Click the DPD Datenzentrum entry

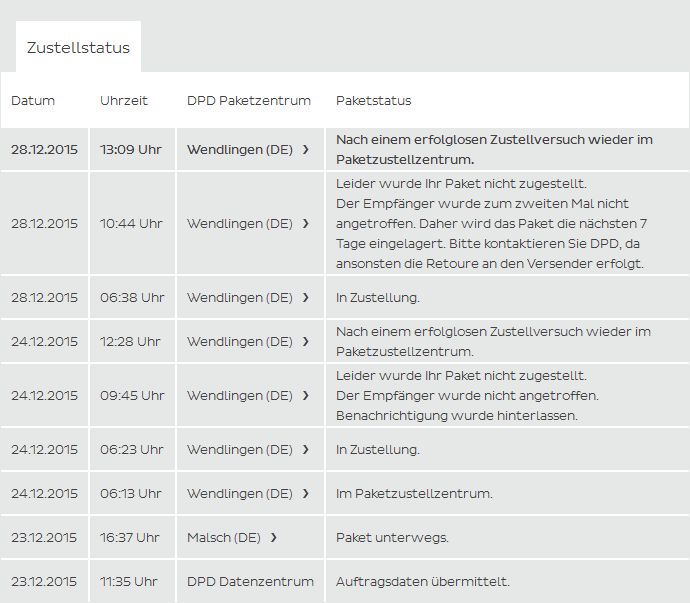[250, 582]
